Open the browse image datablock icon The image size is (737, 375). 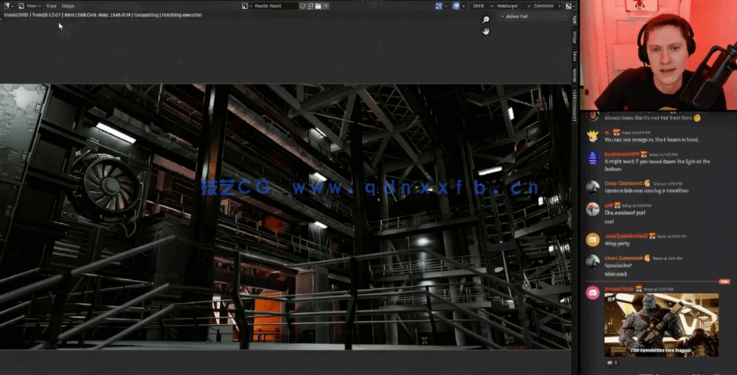pos(246,6)
